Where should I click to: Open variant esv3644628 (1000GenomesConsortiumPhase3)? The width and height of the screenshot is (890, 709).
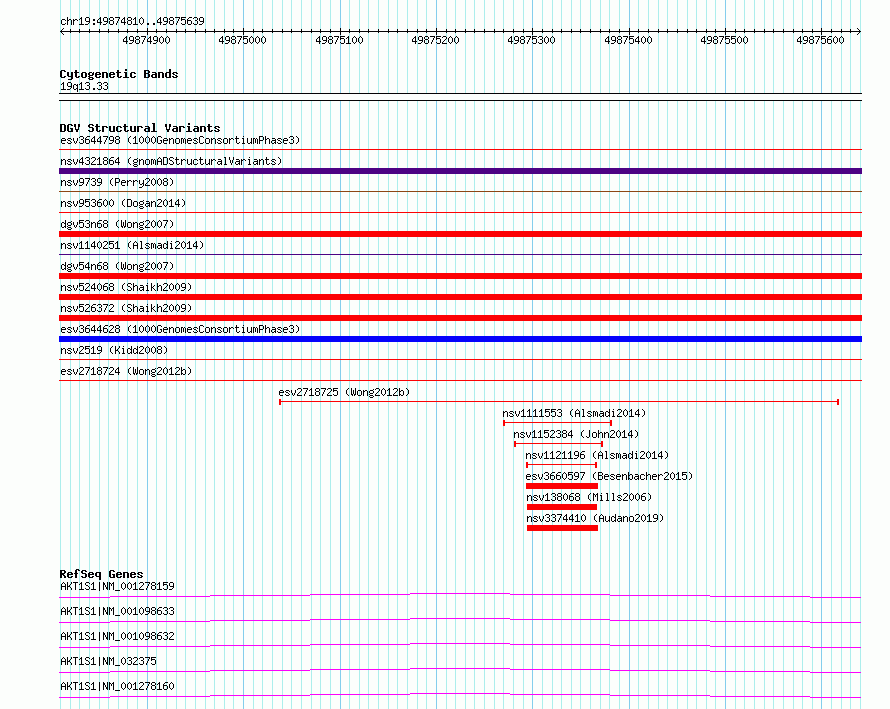[x=180, y=329]
